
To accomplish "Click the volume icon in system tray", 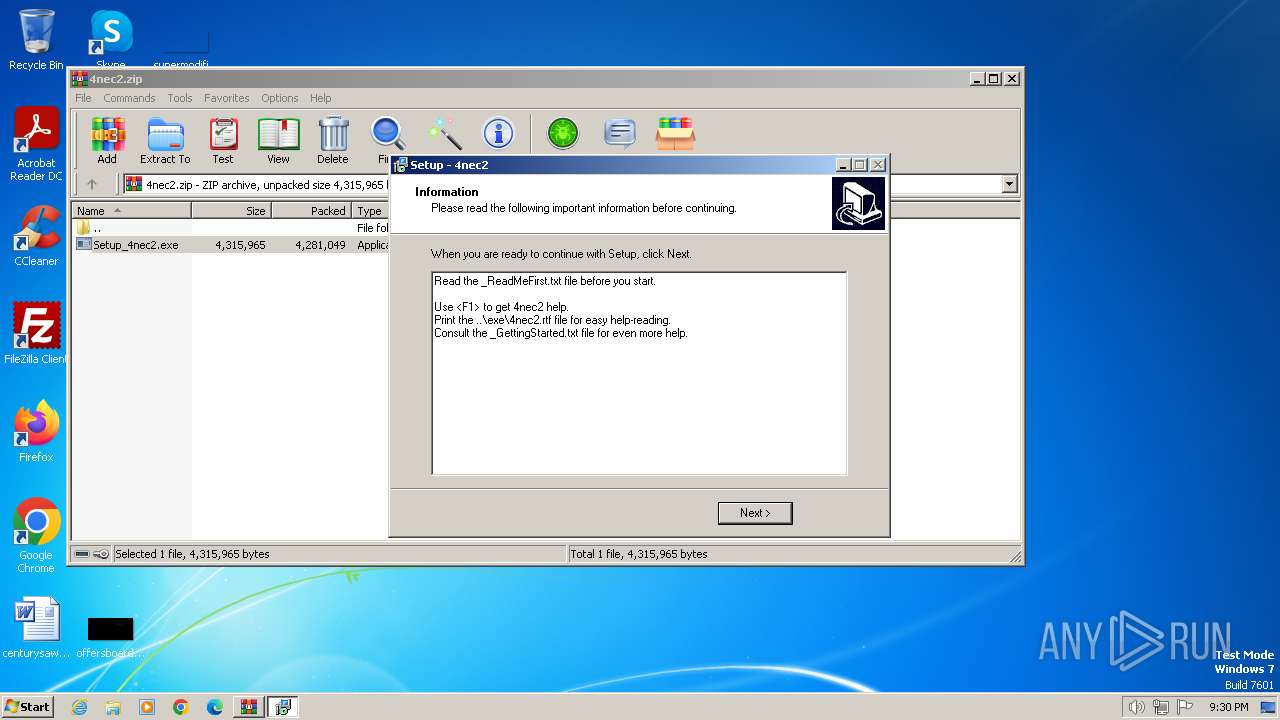I will pos(1136,707).
